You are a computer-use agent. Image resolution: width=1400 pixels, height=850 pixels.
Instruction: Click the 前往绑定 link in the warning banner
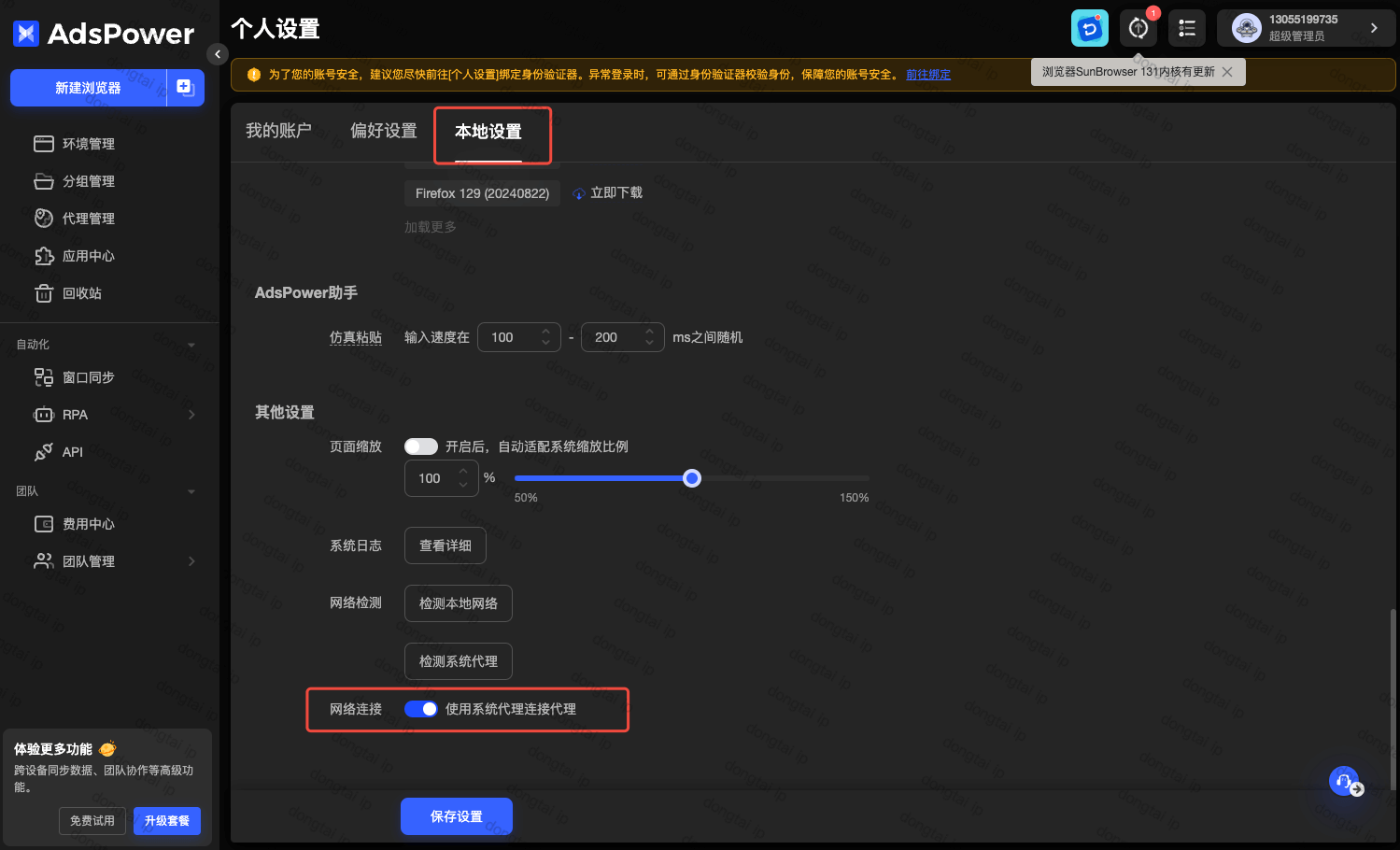pos(927,75)
